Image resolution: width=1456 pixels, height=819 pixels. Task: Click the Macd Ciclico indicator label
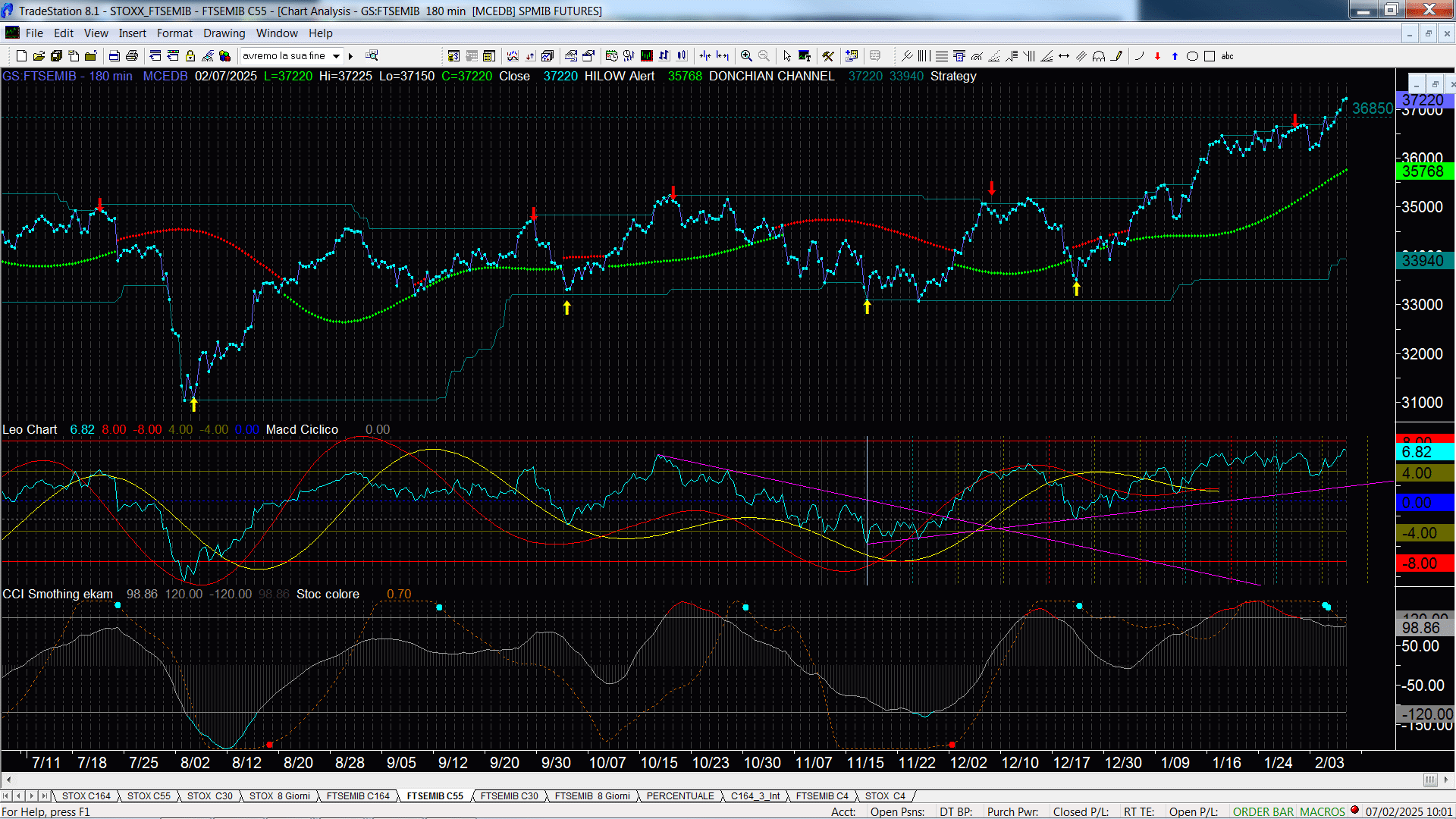[302, 430]
